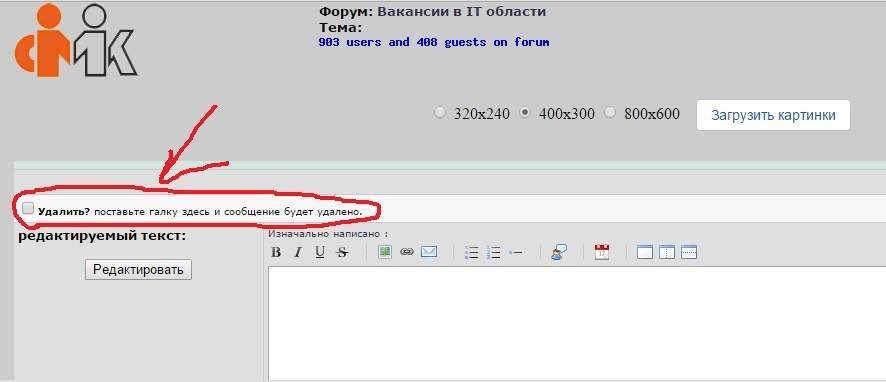Screen dimensions: 886x382
Task: Check the Удалить? delete message checkbox
Action: pyautogui.click(x=28, y=209)
